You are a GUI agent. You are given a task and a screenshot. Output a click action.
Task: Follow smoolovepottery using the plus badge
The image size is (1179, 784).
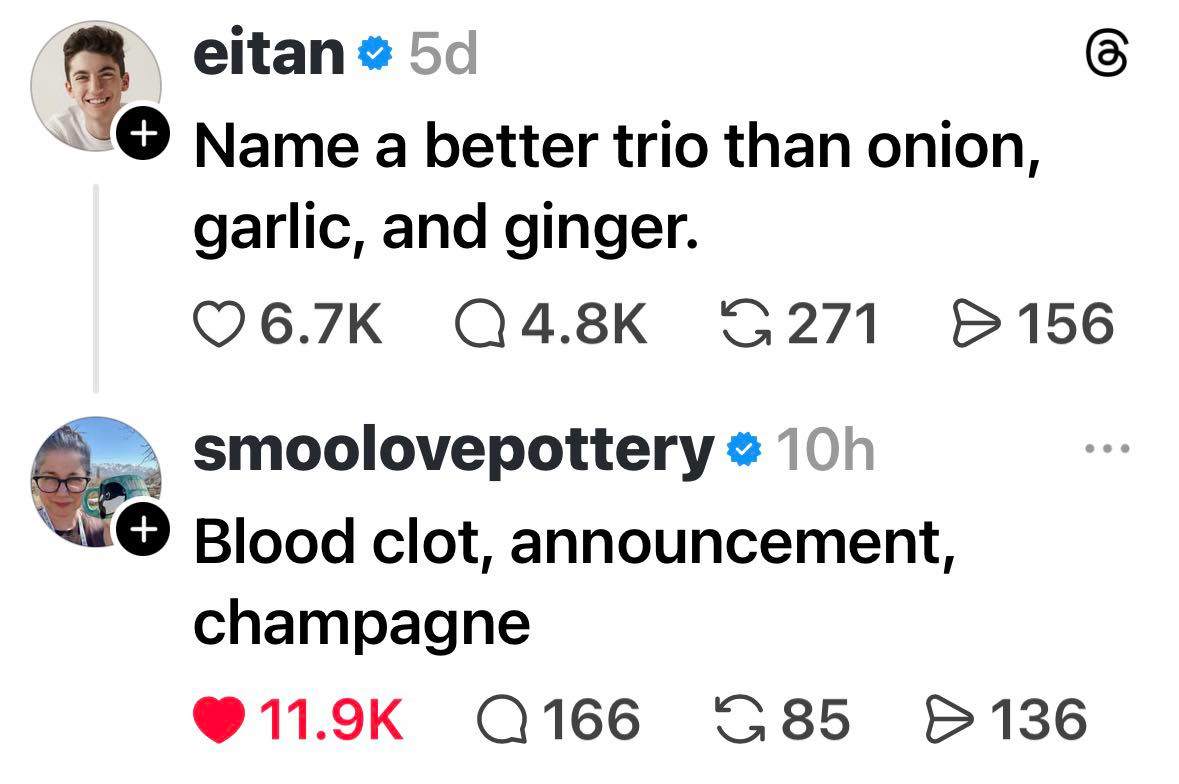click(140, 529)
